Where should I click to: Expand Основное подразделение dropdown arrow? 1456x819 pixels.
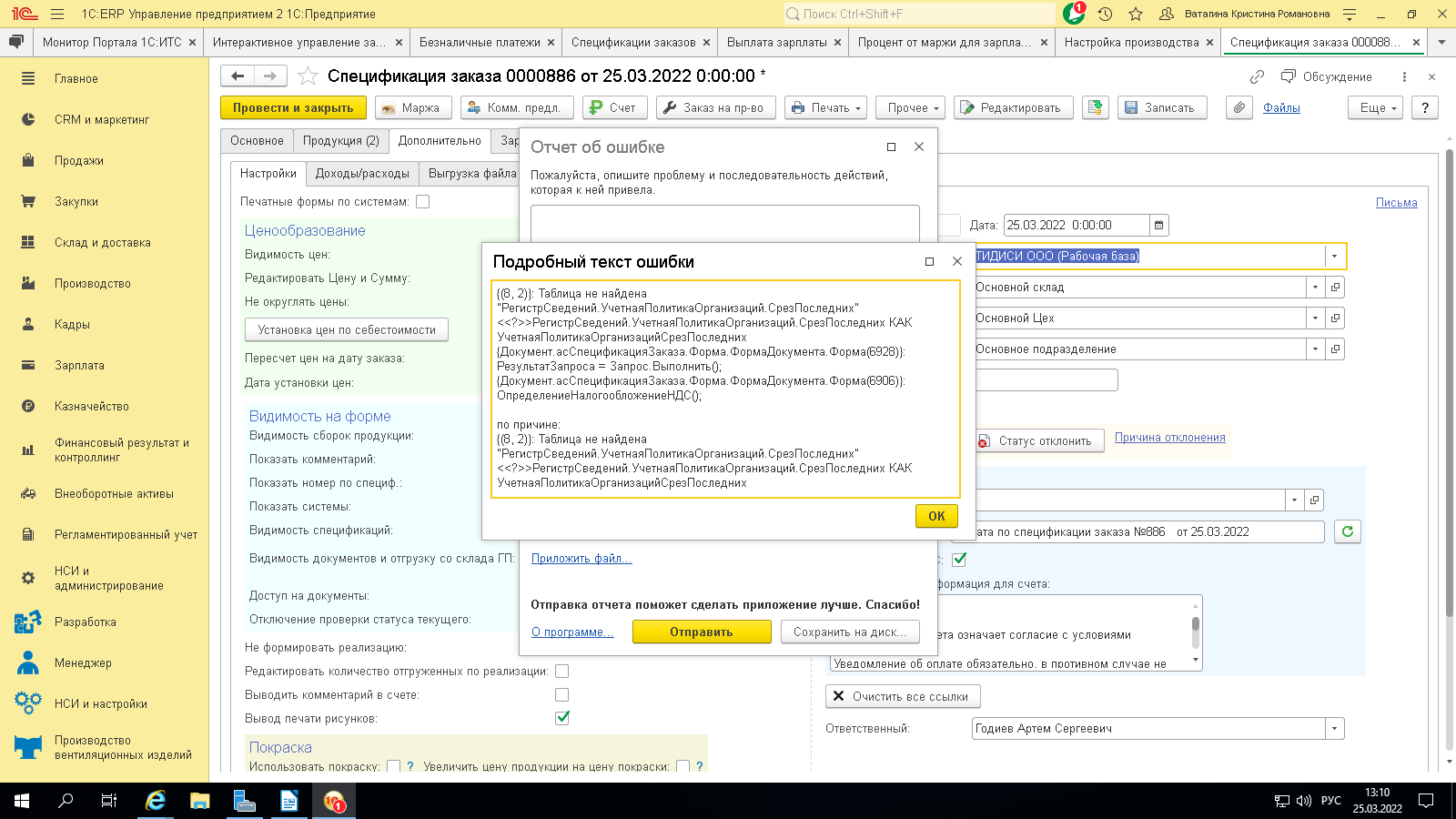click(x=1315, y=349)
